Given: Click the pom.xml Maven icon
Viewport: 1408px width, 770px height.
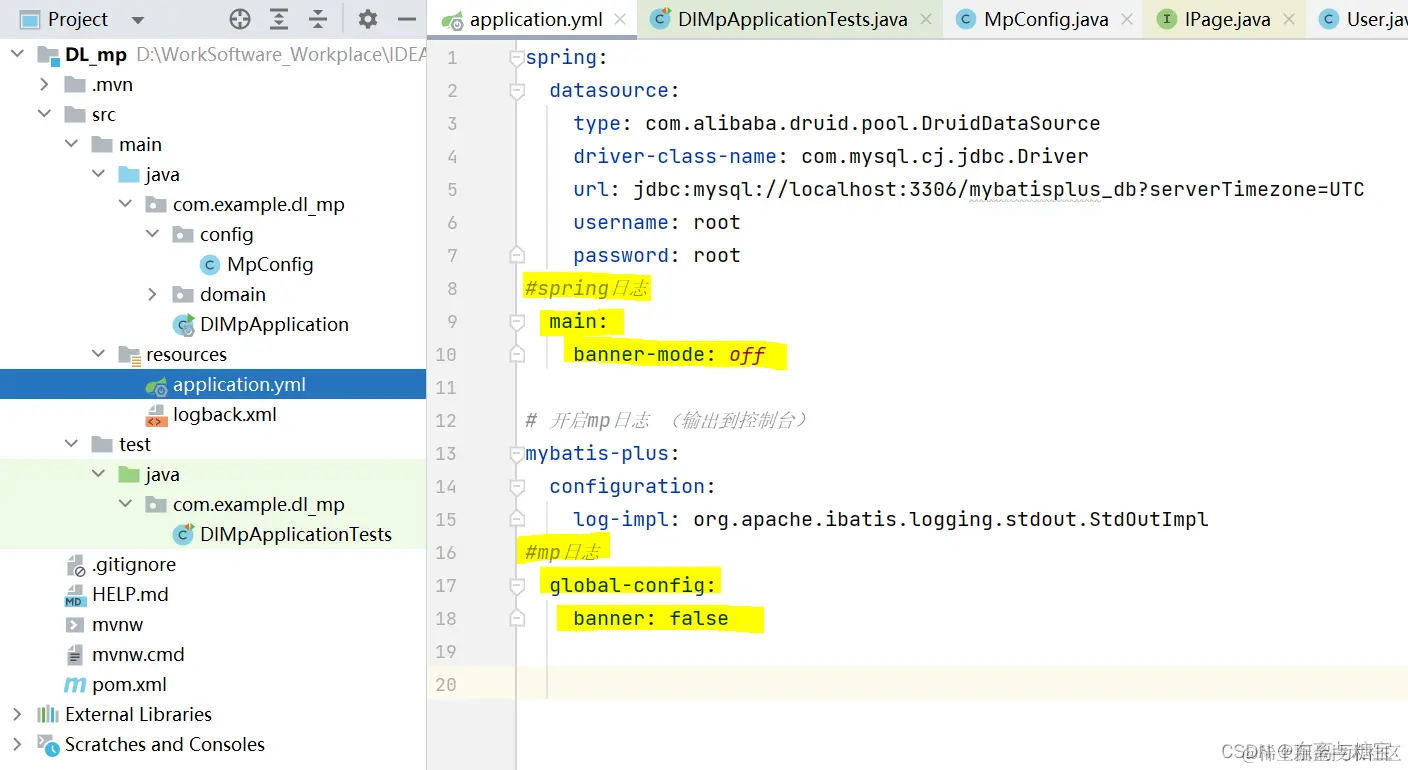Looking at the screenshot, I should pos(75,685).
